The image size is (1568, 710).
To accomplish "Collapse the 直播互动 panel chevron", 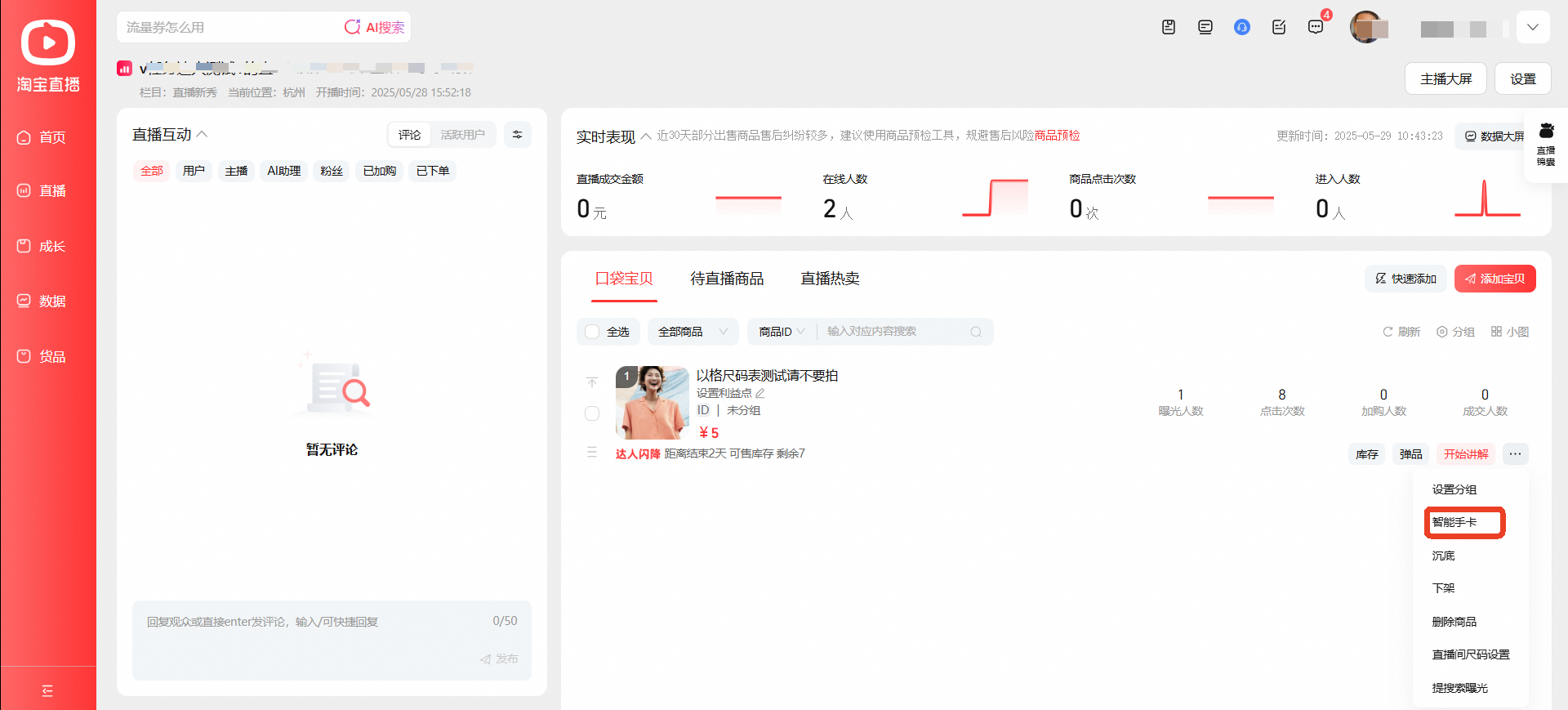I will pos(203,134).
